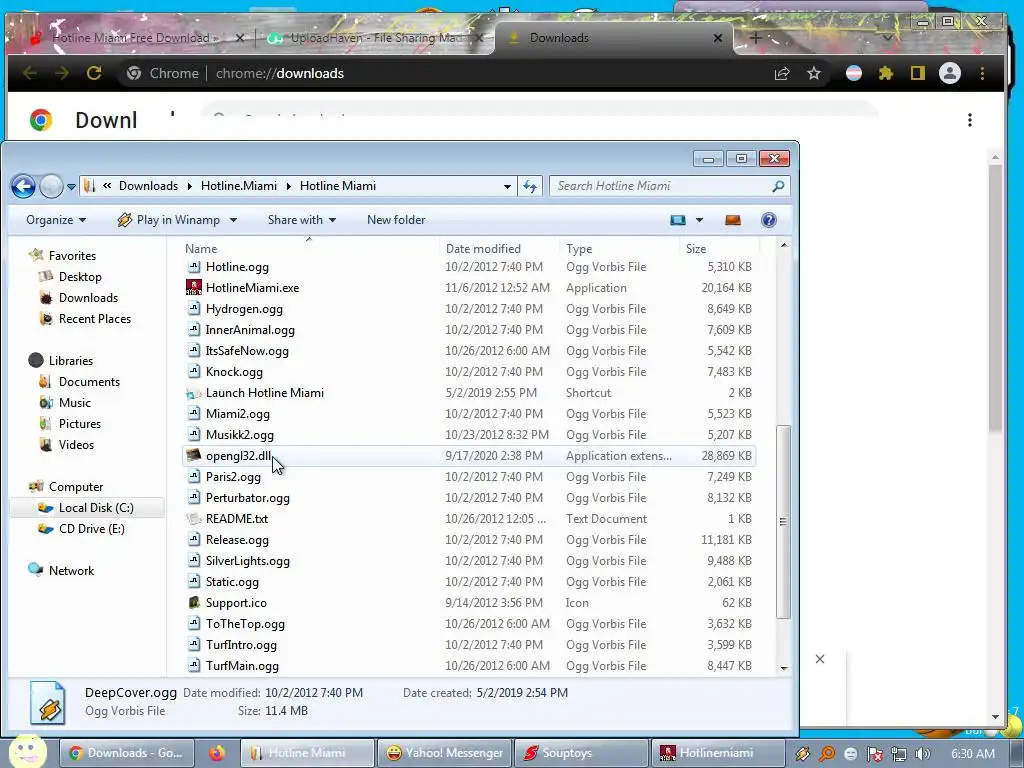Viewport: 1024px width, 768px height.
Task: Click the file list scroll-down arrow
Action: 784,669
